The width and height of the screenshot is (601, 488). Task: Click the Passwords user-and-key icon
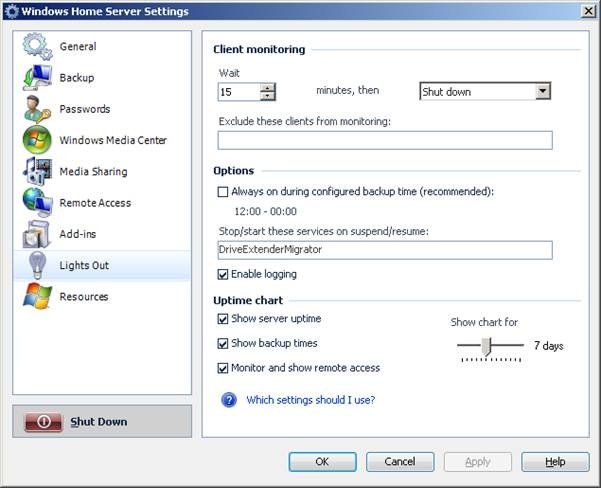pos(37,109)
